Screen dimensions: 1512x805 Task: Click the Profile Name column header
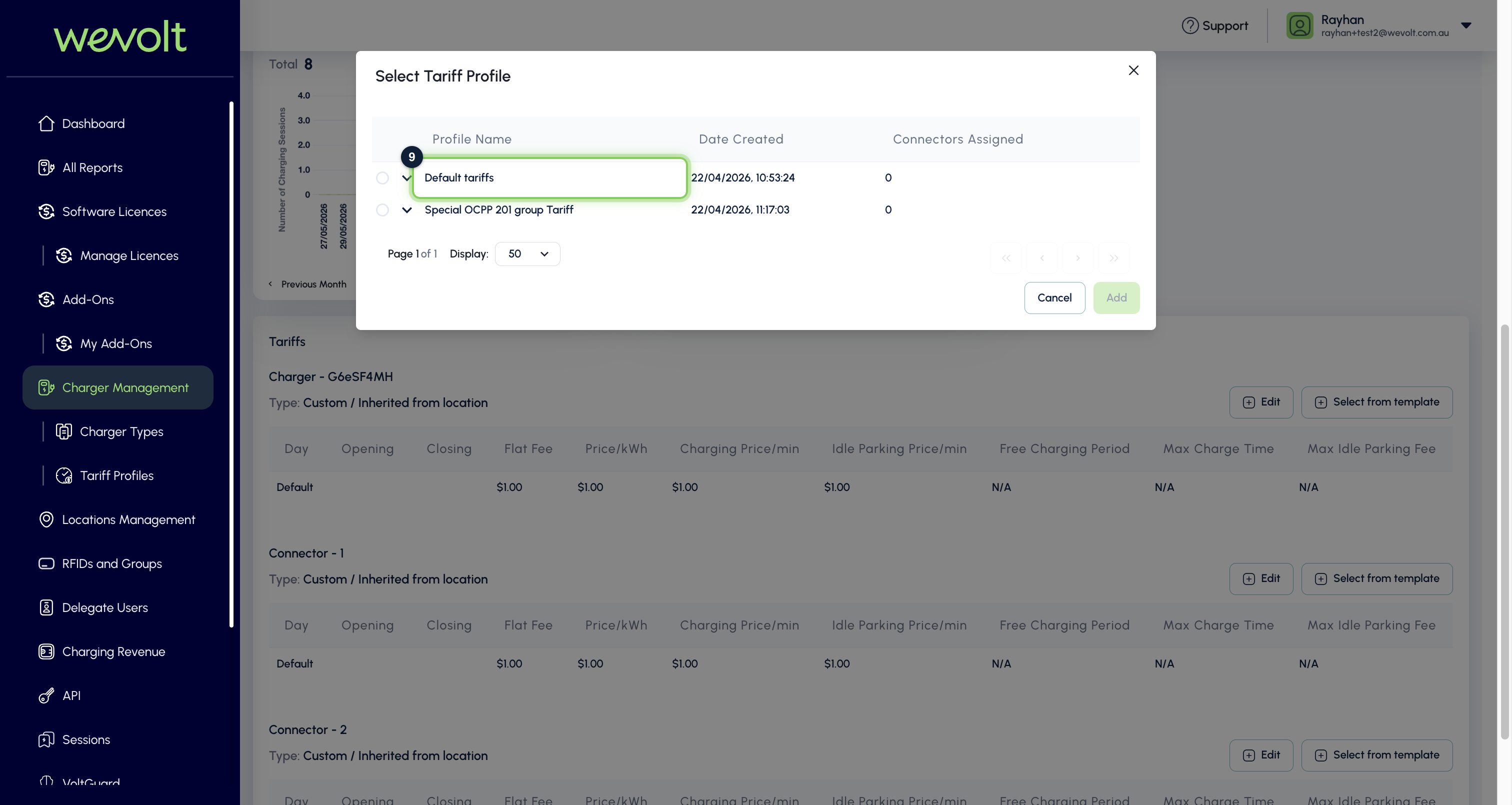click(x=472, y=139)
